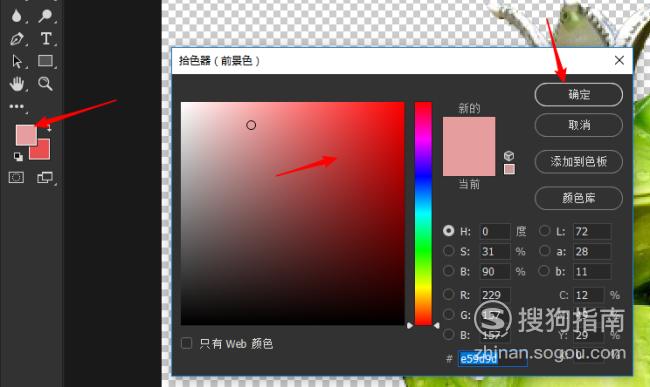
Task: Enable 只有 Web 颜色 checkbox
Action: click(x=187, y=343)
